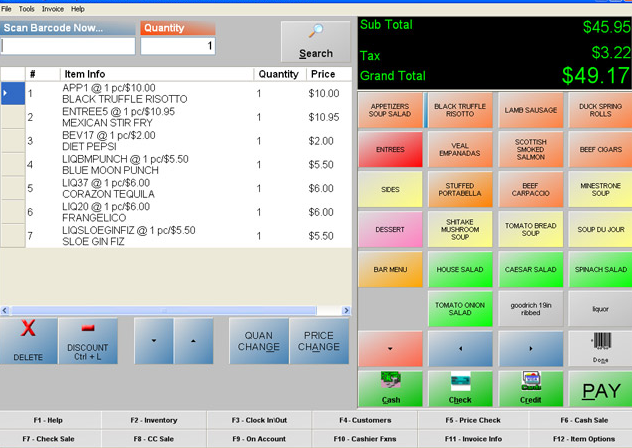Click the Price Change button
The width and height of the screenshot is (632, 448).
tap(319, 341)
